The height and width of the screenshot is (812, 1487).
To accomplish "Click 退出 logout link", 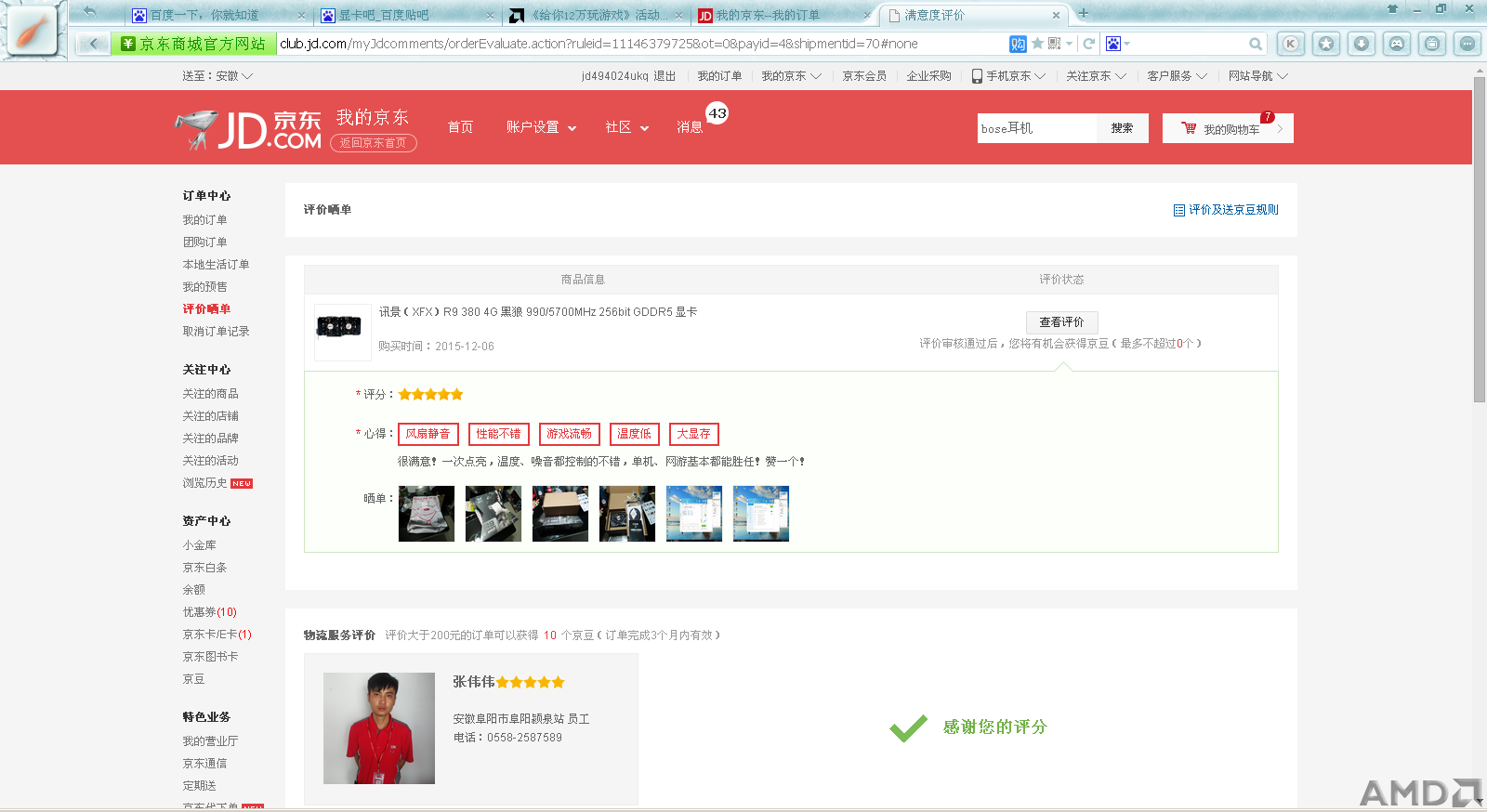I will [665, 76].
